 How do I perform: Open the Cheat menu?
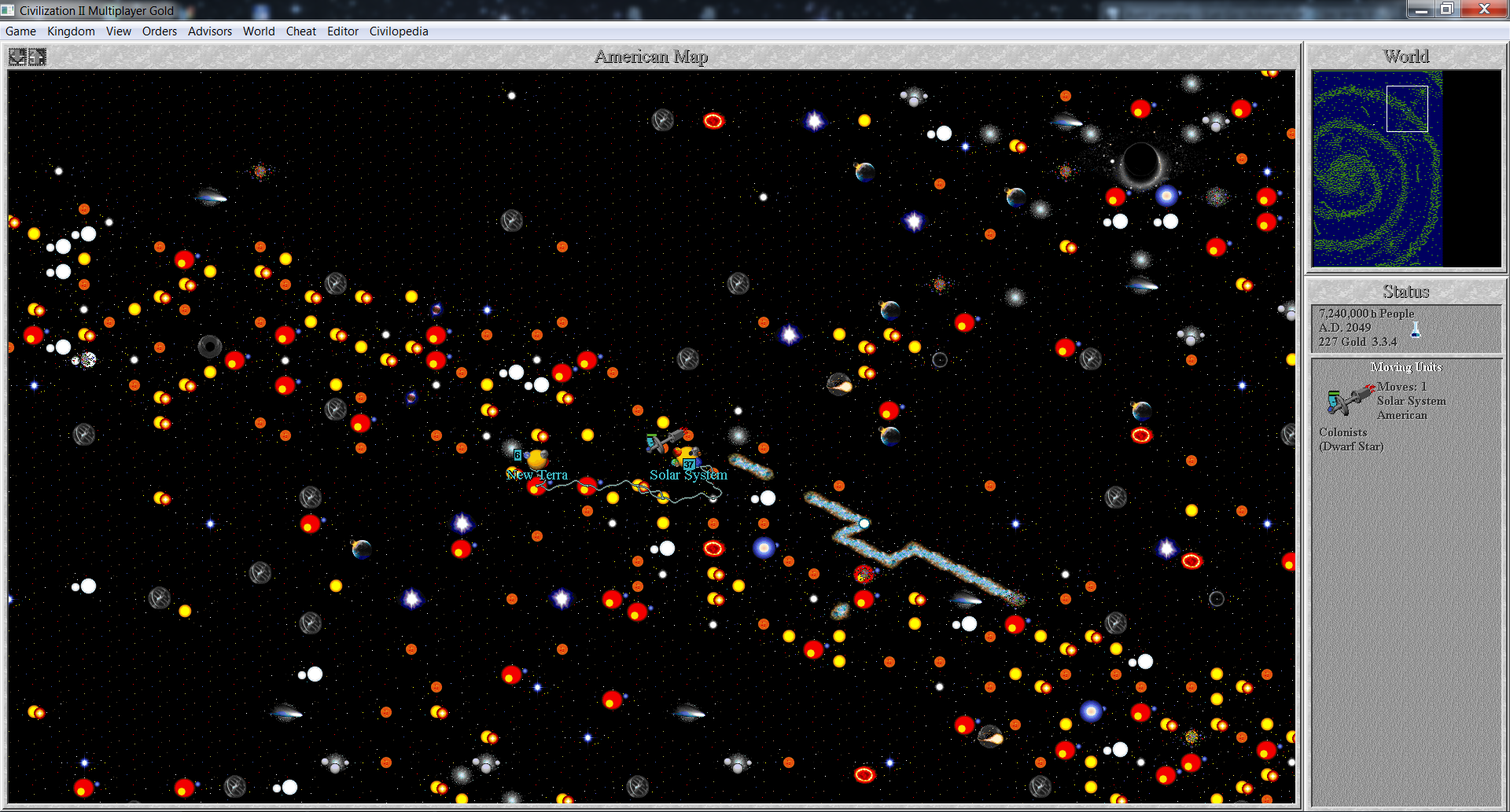tap(301, 31)
